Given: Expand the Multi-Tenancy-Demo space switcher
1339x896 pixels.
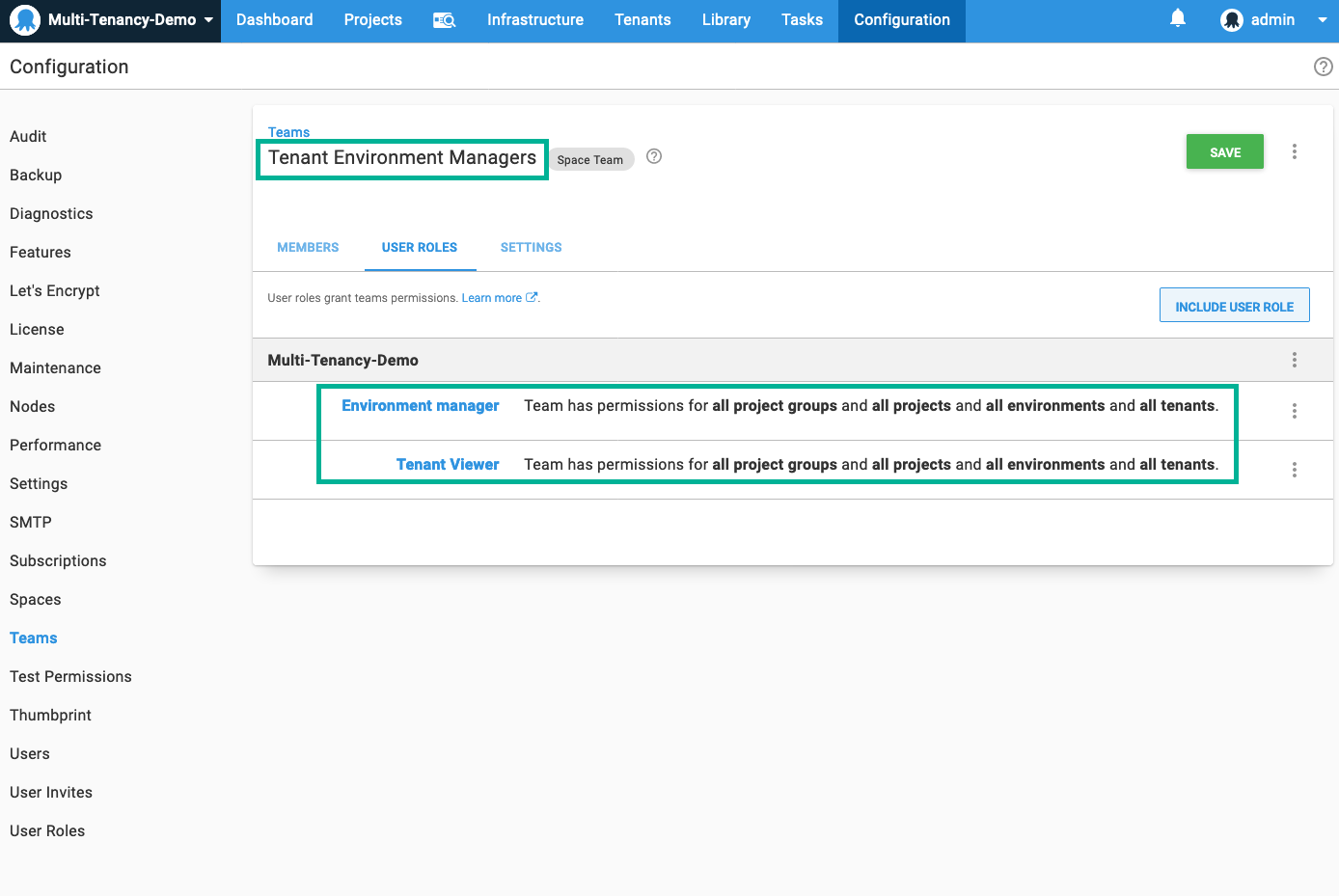Looking at the screenshot, I should pyautogui.click(x=208, y=20).
